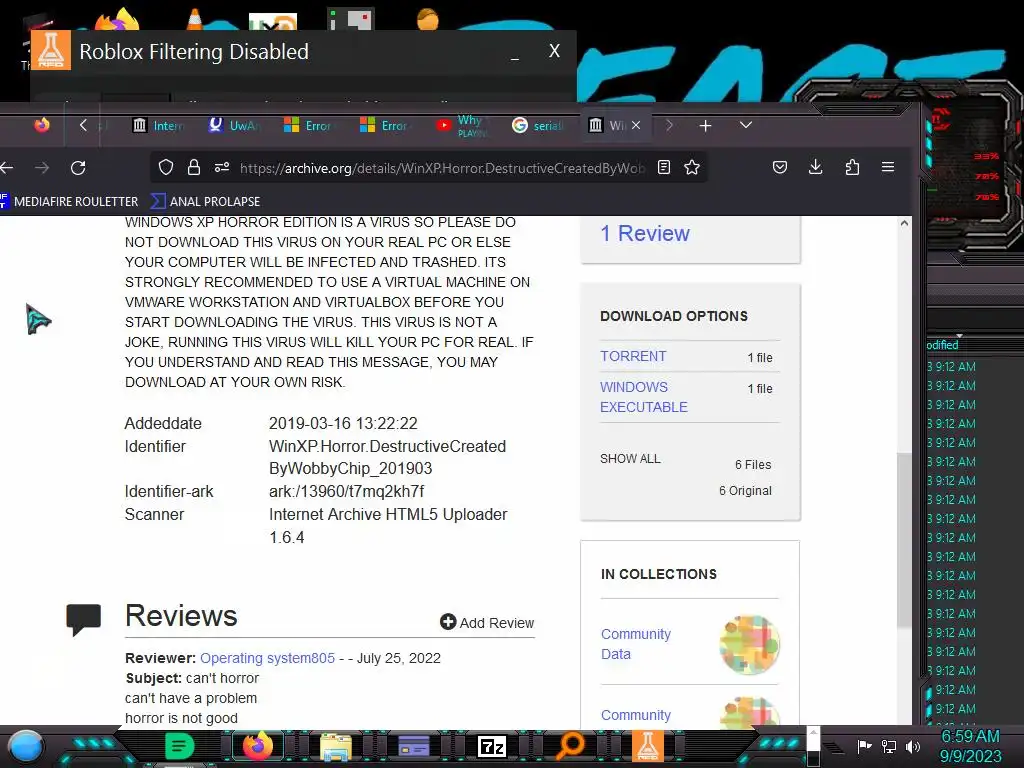Select the WINDOWS EXECUTABLE download option
1024x768 pixels.
pos(643,396)
